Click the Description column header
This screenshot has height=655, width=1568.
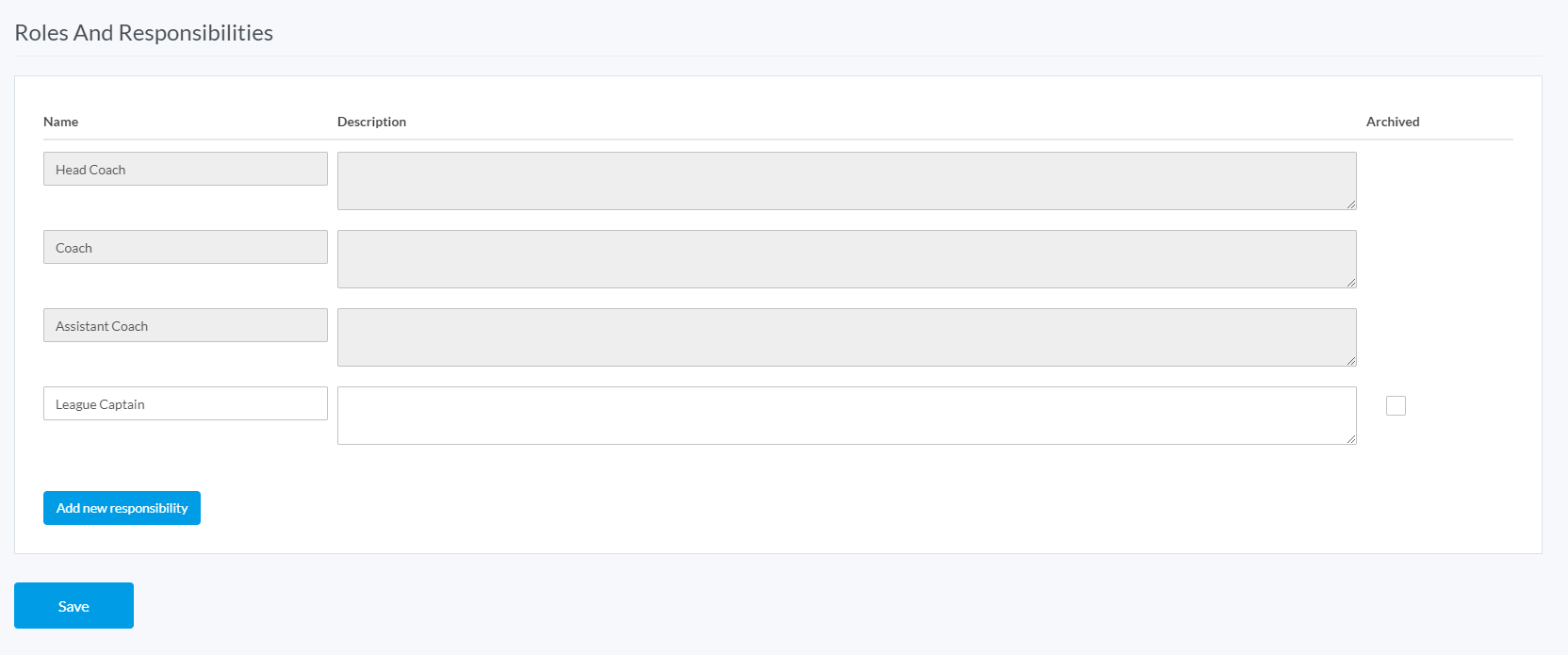(x=372, y=122)
